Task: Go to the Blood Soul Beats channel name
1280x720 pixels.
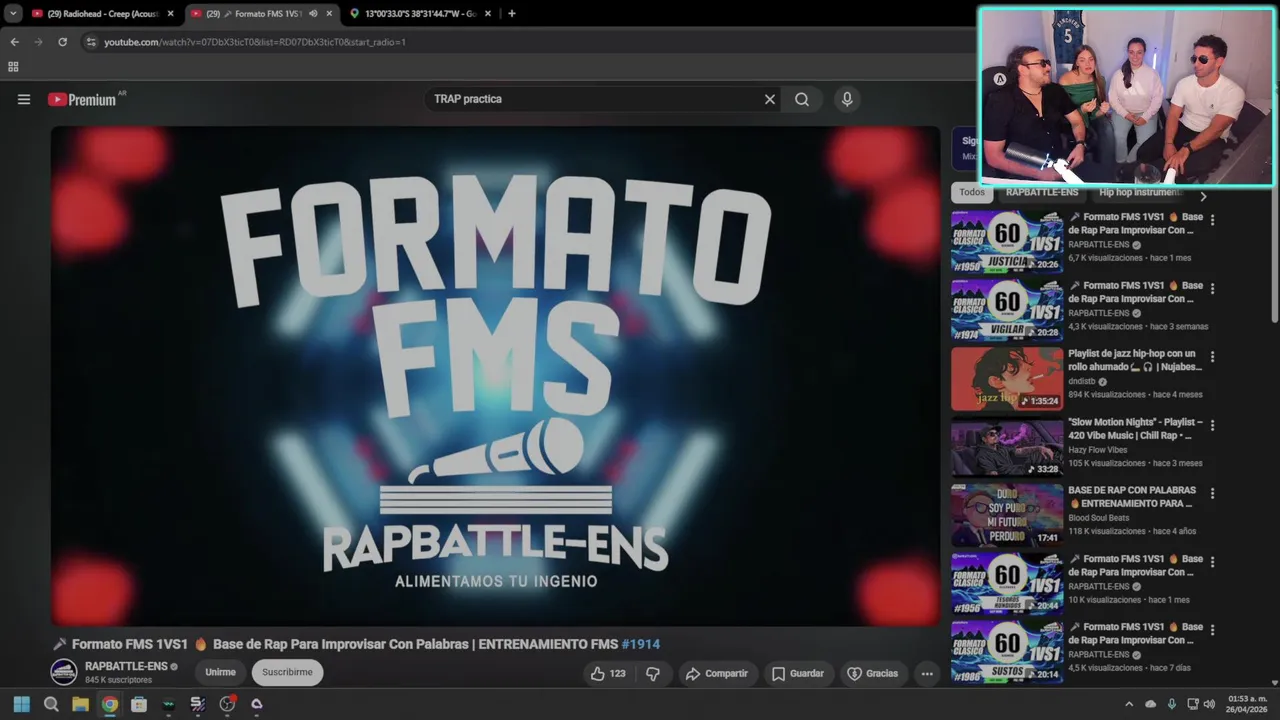Action: [x=1098, y=518]
